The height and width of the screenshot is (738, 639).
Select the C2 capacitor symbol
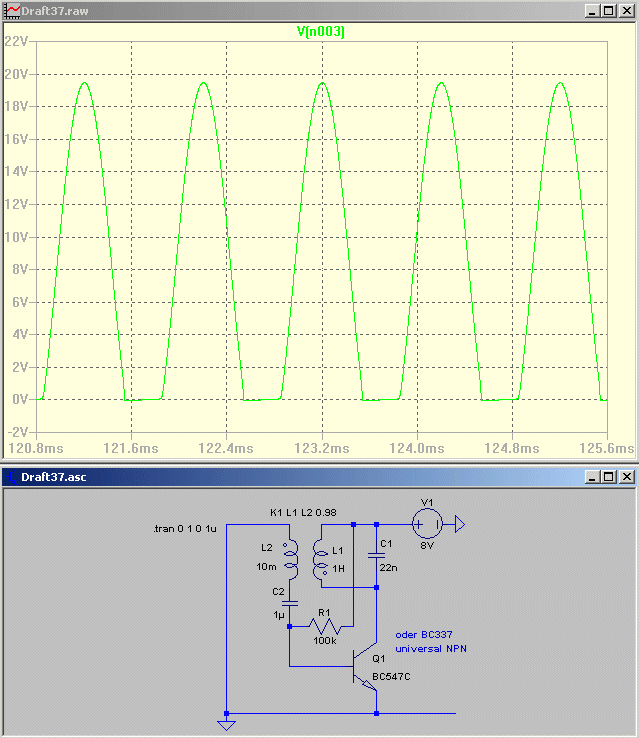tap(289, 603)
